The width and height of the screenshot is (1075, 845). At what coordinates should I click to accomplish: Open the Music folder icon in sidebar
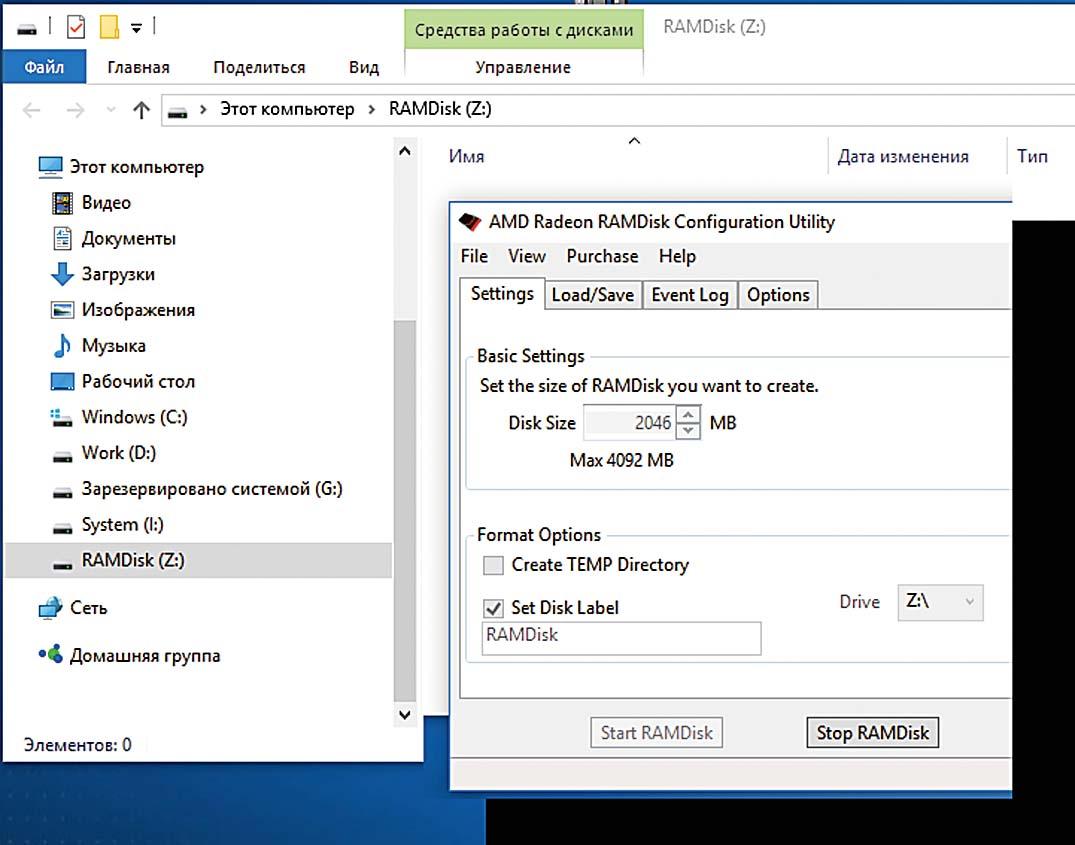coord(62,346)
